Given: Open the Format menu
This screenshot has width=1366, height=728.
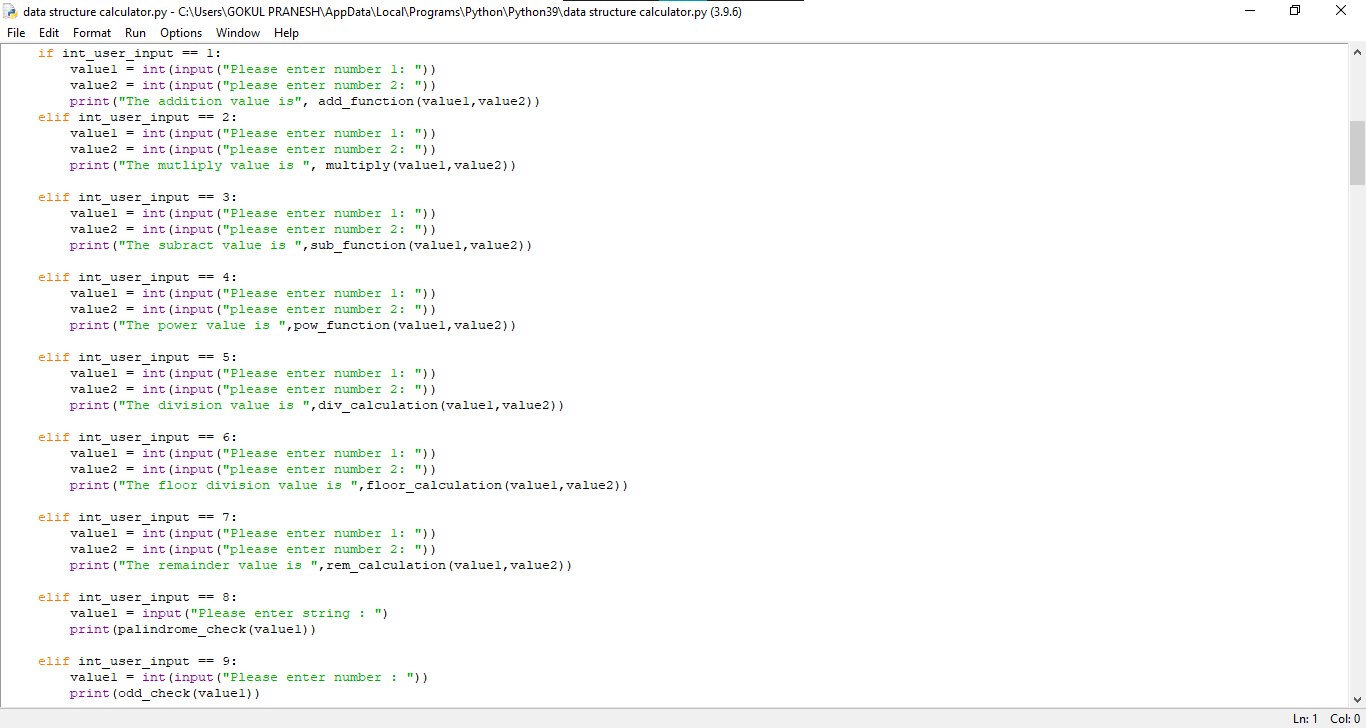Looking at the screenshot, I should pyautogui.click(x=92, y=33).
